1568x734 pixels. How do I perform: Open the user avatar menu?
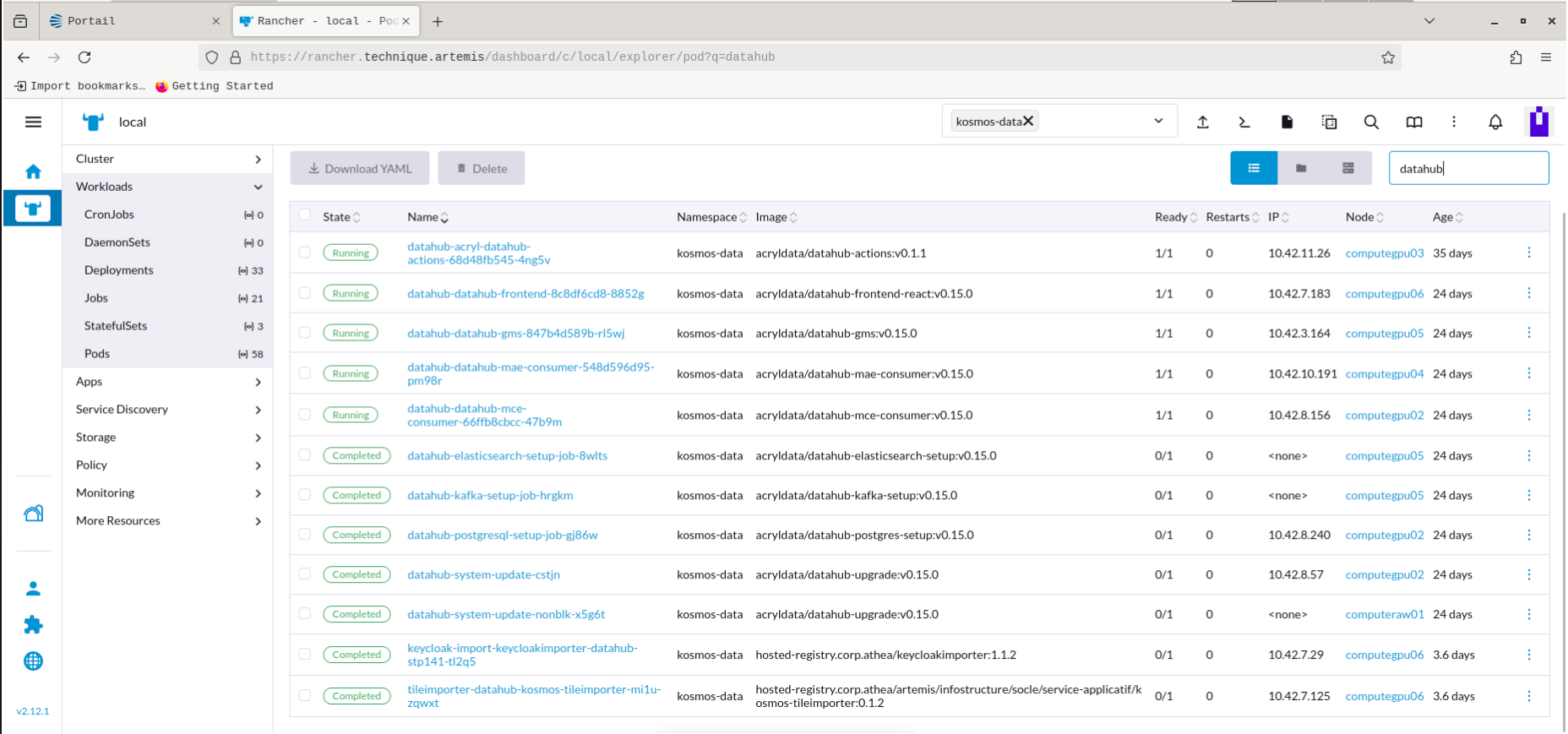point(1539,122)
